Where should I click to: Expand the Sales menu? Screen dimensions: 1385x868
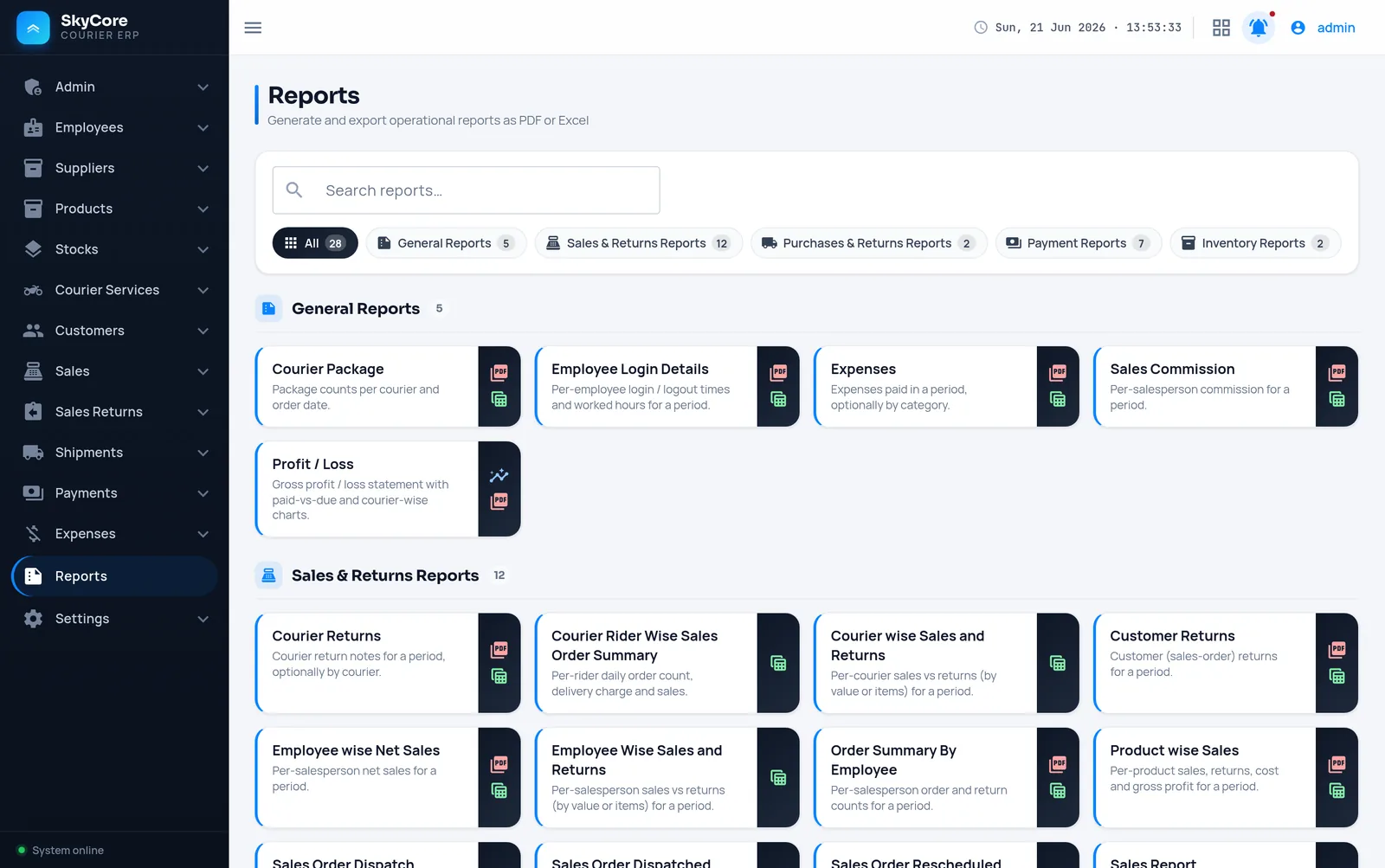[x=114, y=371]
